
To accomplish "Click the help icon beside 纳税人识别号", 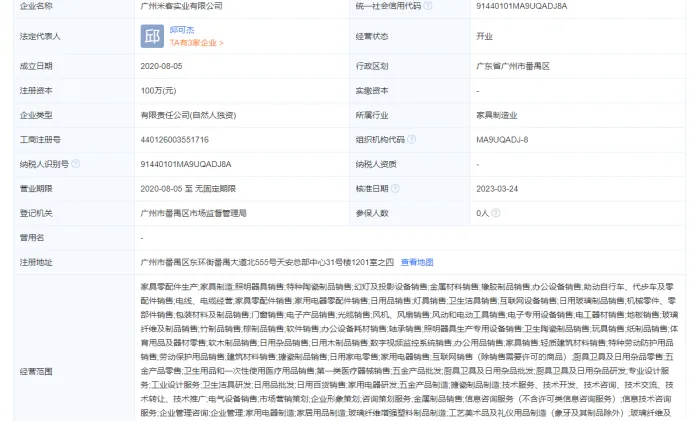I will coord(75,164).
